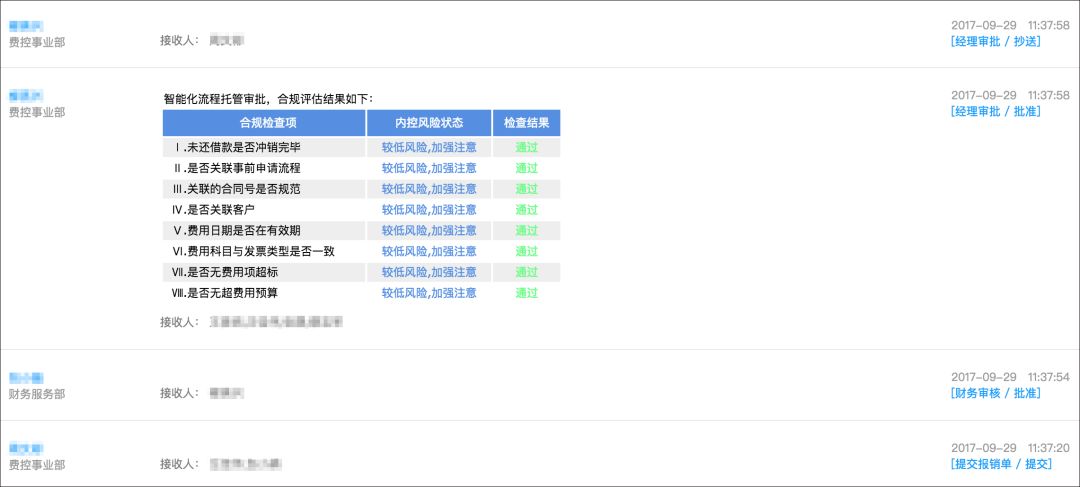Click risk status for 是否关联客户 row
This screenshot has height=487, width=1080.
click(429, 209)
